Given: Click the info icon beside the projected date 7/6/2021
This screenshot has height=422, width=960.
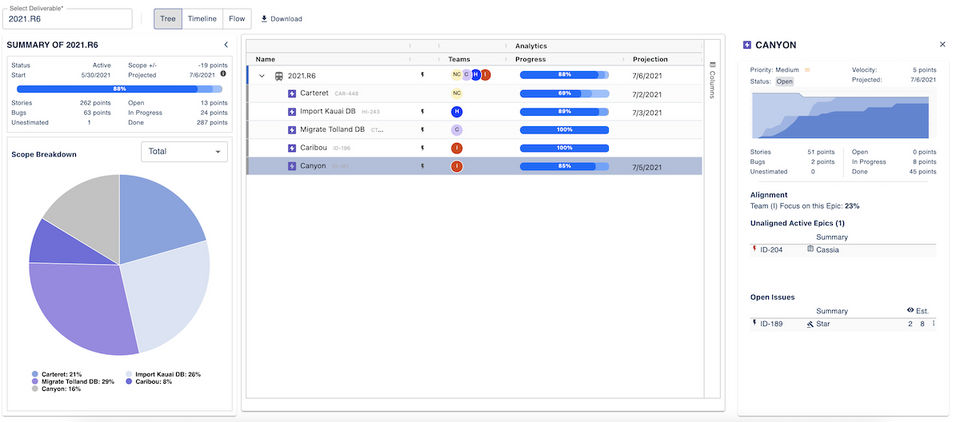Looking at the screenshot, I should coord(223,74).
